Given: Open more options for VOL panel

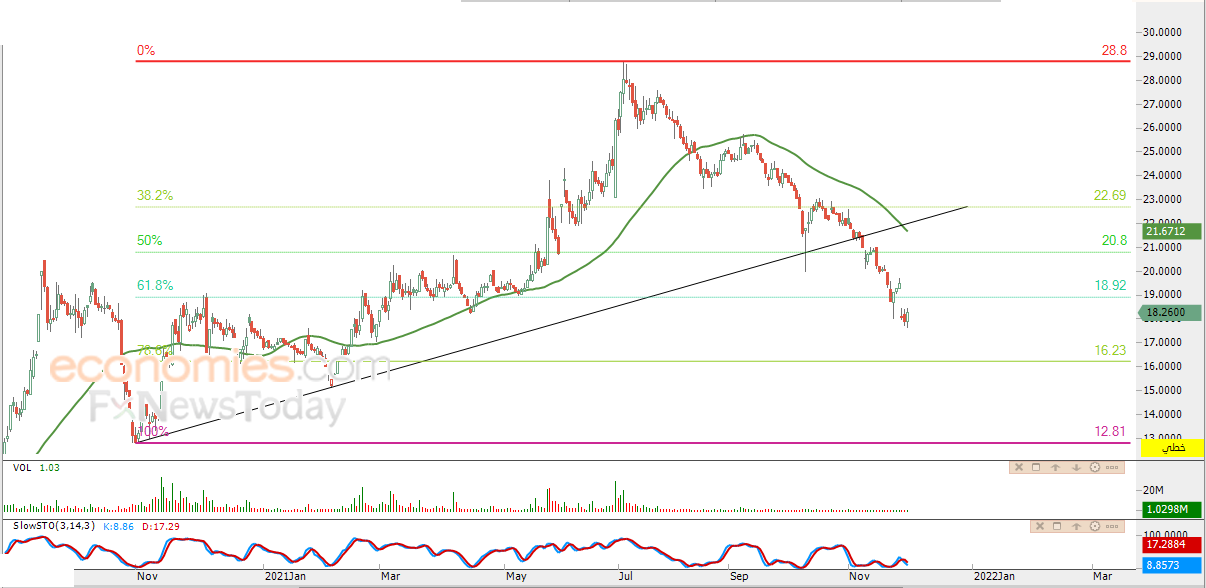Looking at the screenshot, I should pos(1114,467).
